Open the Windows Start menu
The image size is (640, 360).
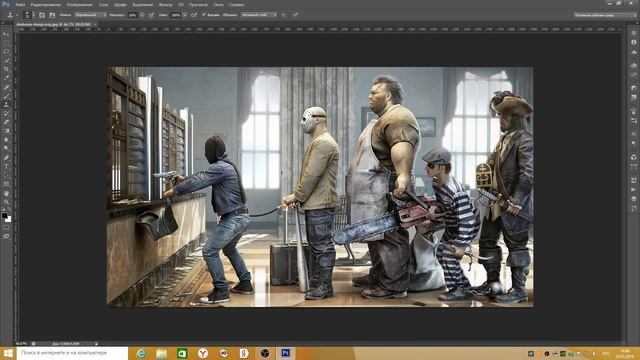8,353
